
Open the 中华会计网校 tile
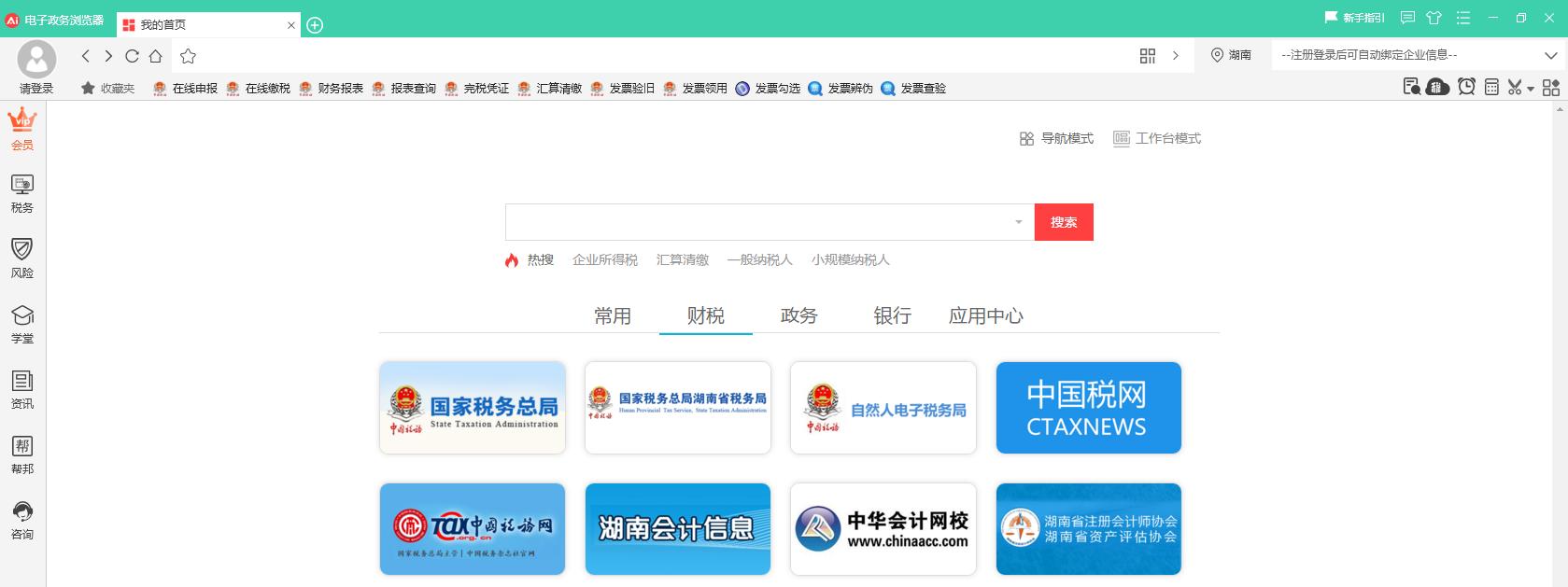(x=883, y=529)
